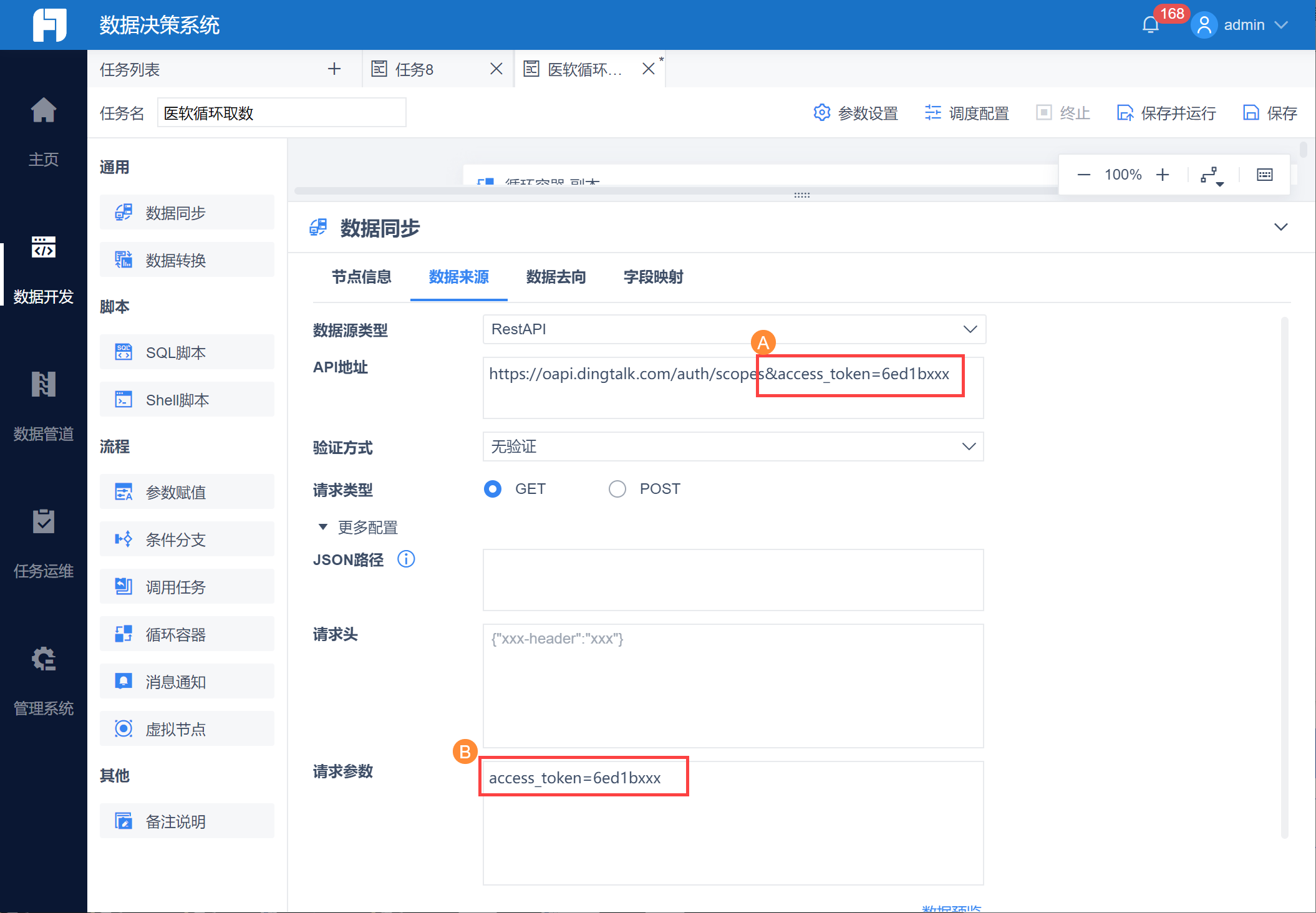Switch to the 数据去向 tab
The width and height of the screenshot is (1316, 913).
point(556,277)
